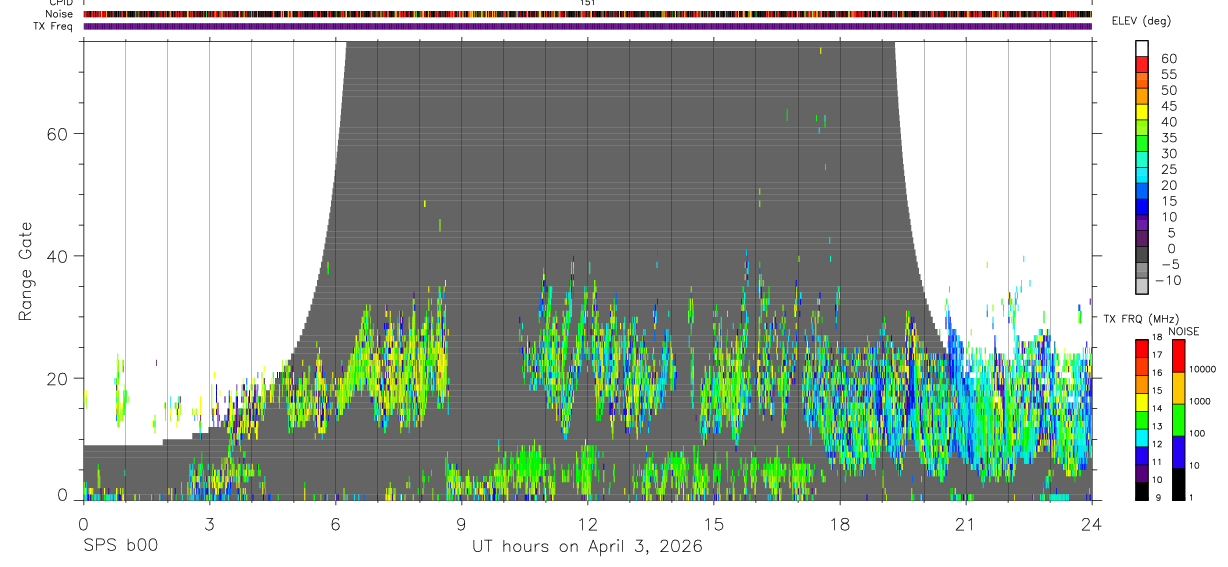Pick the orange-yellow swatch in NOISE legend
Viewport: 1228px width, 567px height.
click(x=1177, y=387)
